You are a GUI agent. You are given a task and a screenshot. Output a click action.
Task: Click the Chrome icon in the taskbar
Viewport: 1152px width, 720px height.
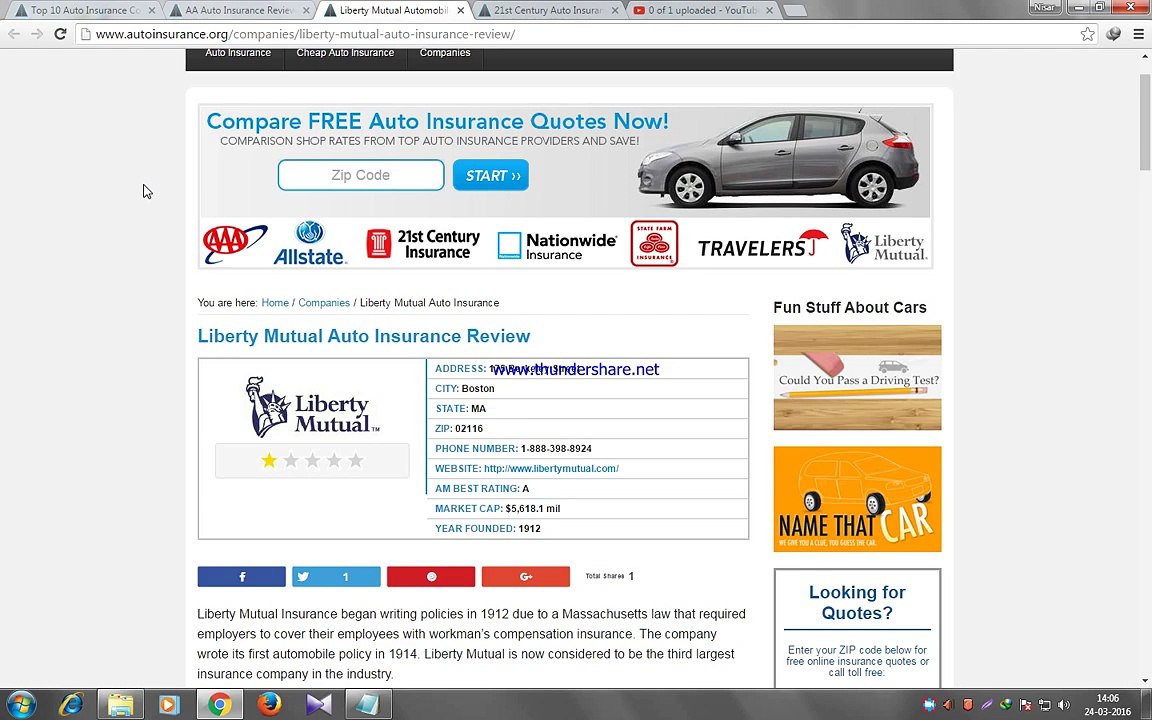pyautogui.click(x=219, y=705)
